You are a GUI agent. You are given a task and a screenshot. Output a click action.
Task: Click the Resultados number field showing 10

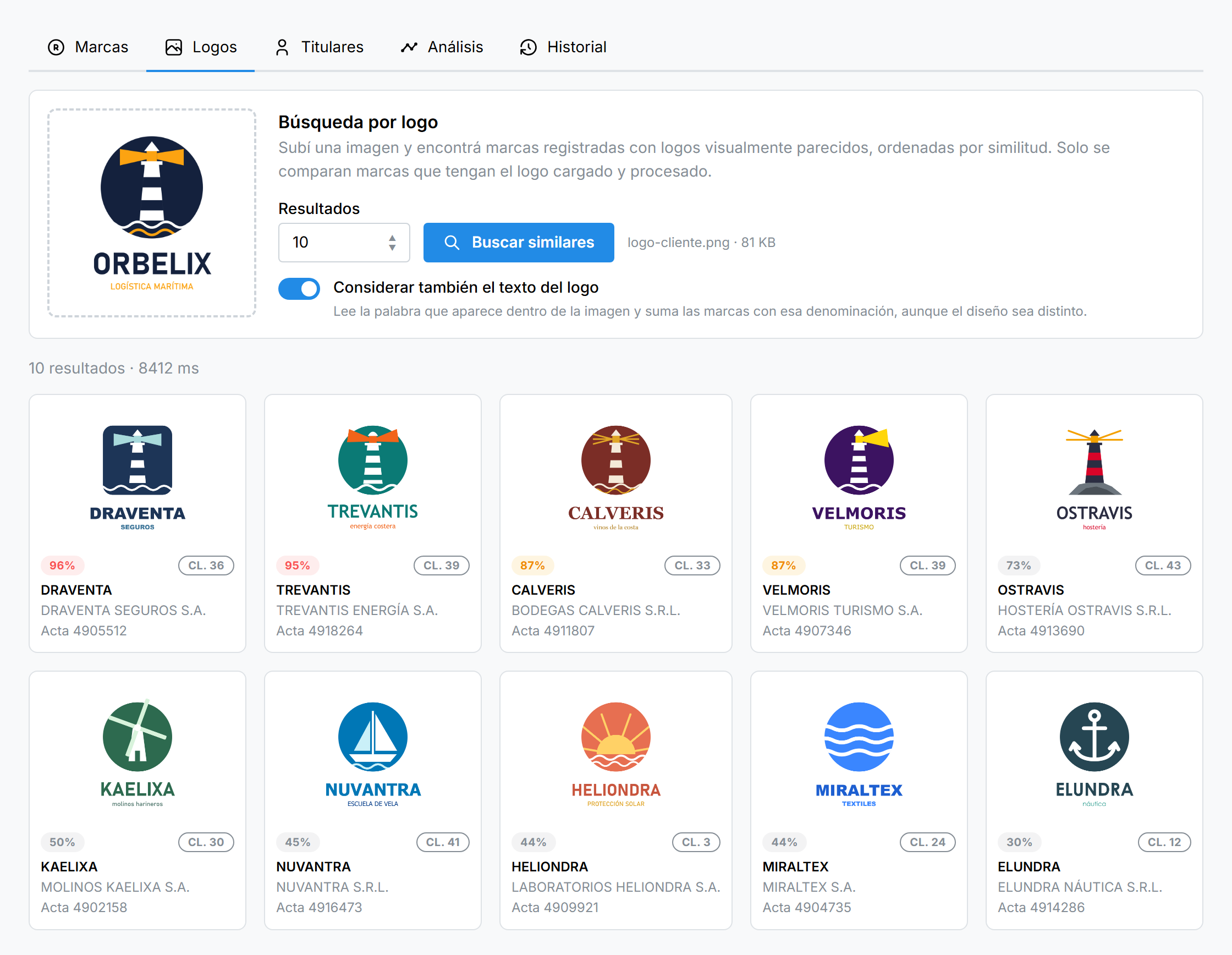point(344,243)
